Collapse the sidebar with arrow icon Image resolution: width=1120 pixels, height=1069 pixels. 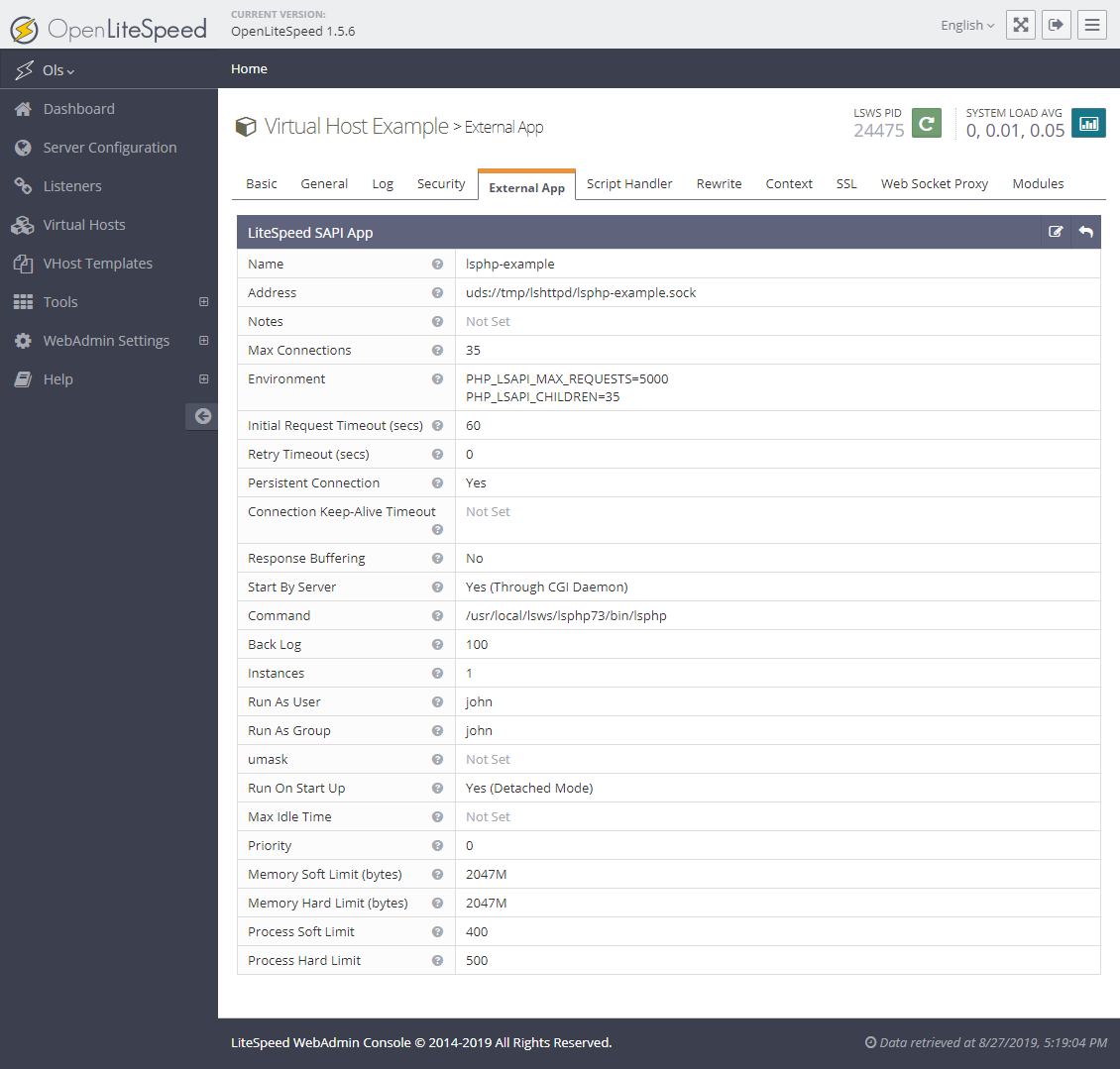(202, 416)
